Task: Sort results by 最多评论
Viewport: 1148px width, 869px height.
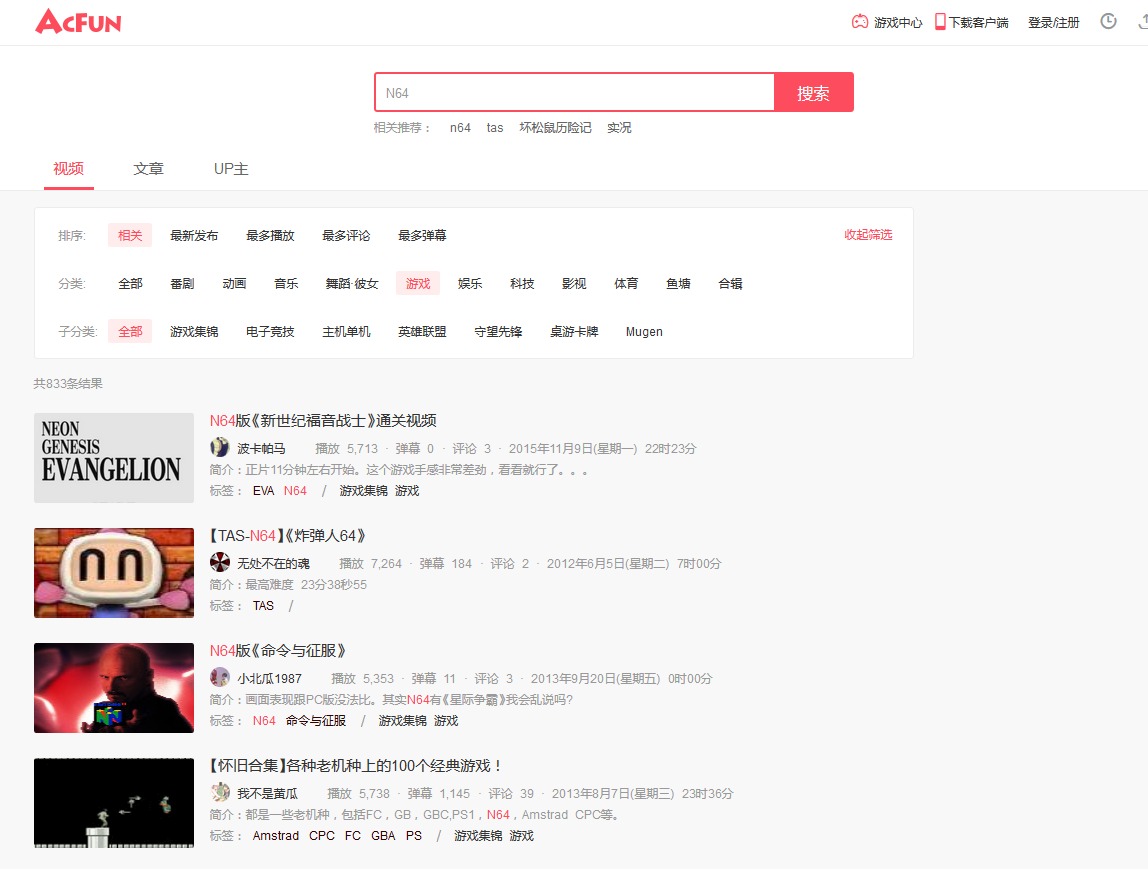Action: [x=346, y=236]
